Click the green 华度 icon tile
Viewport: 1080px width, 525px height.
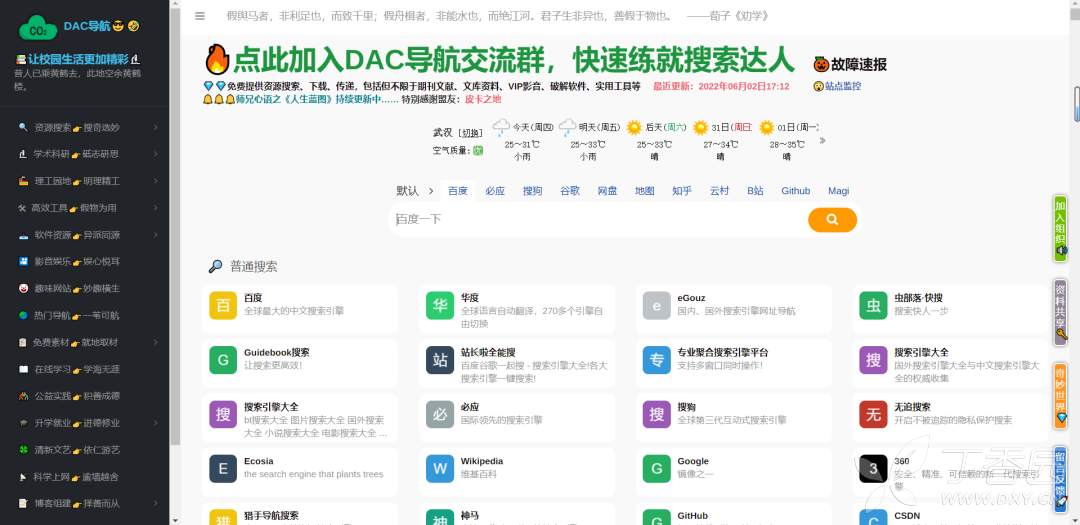(440, 305)
